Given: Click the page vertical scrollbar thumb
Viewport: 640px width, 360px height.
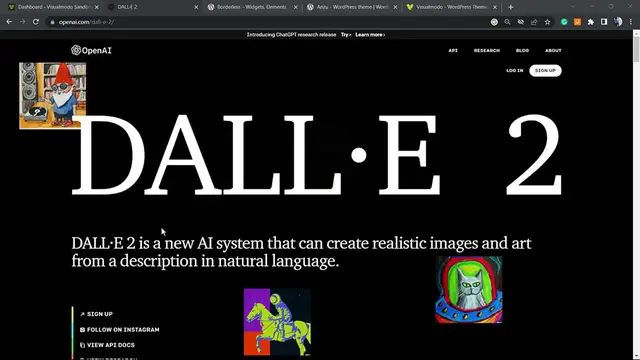Looking at the screenshot, I should tap(636, 50).
